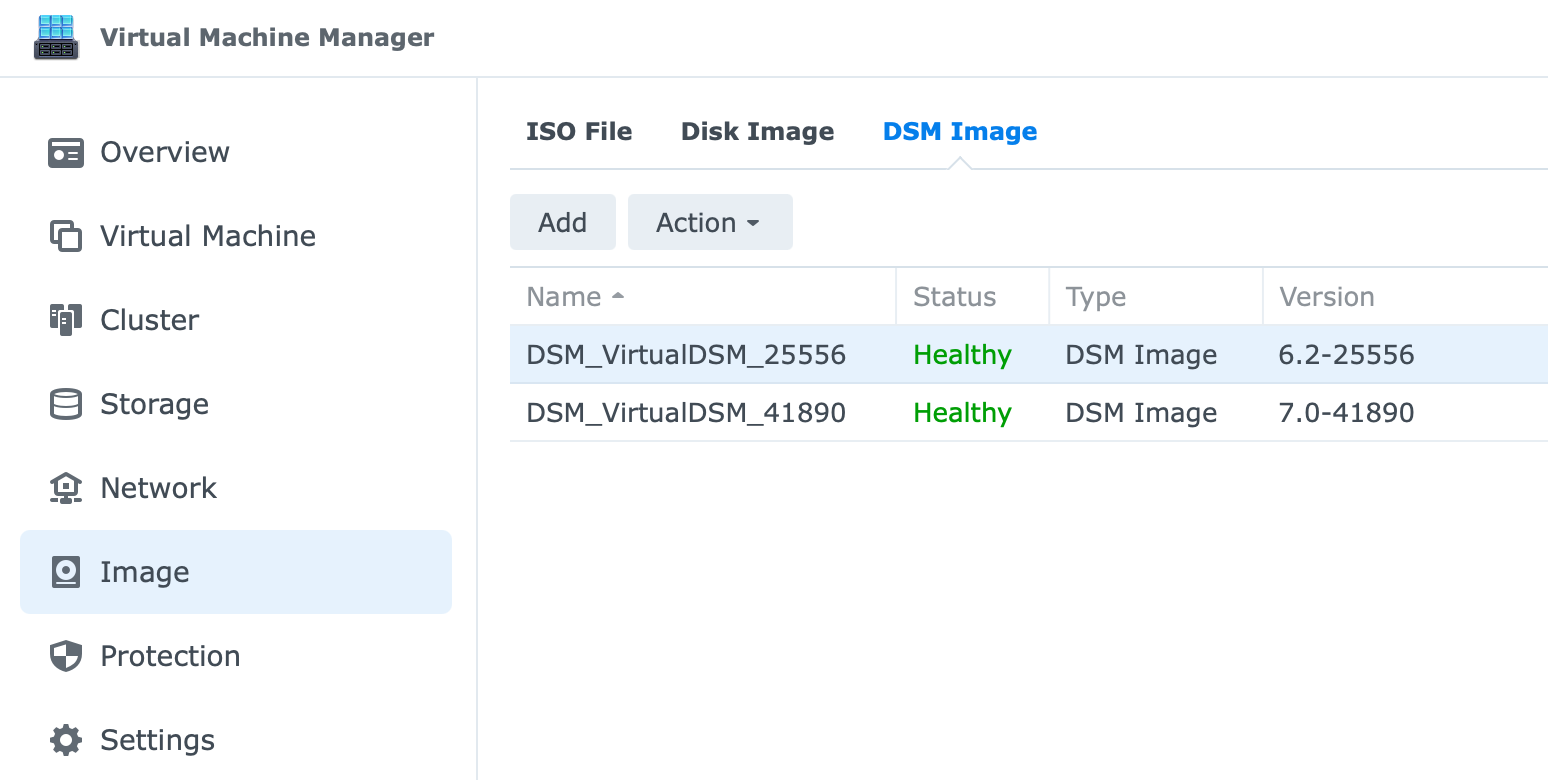The width and height of the screenshot is (1548, 780).
Task: Click the Add button
Action: (x=563, y=222)
